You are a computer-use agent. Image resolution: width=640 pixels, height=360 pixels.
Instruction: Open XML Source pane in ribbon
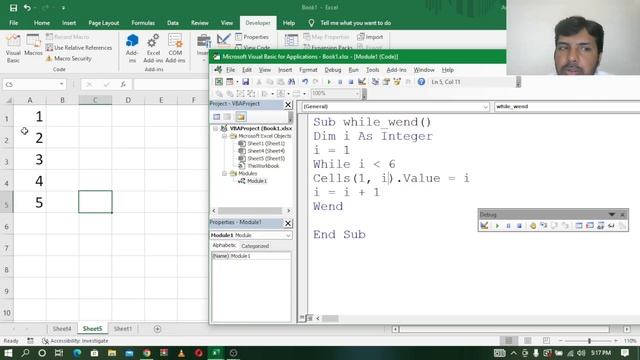[x=291, y=40]
